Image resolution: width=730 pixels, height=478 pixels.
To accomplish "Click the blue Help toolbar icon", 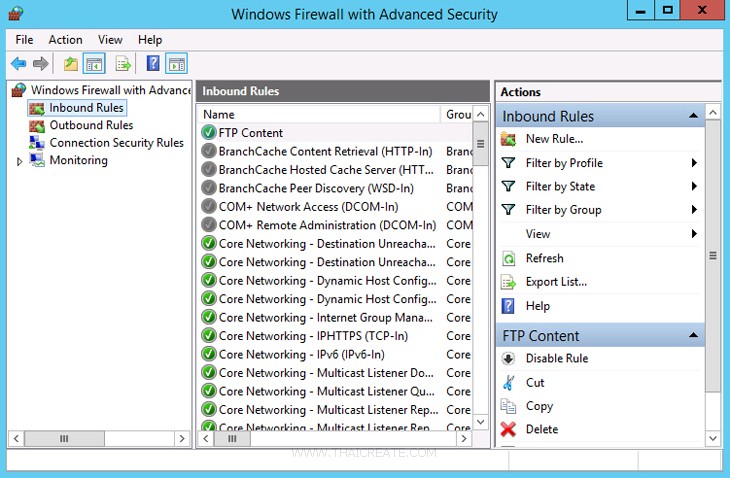I will tap(153, 63).
